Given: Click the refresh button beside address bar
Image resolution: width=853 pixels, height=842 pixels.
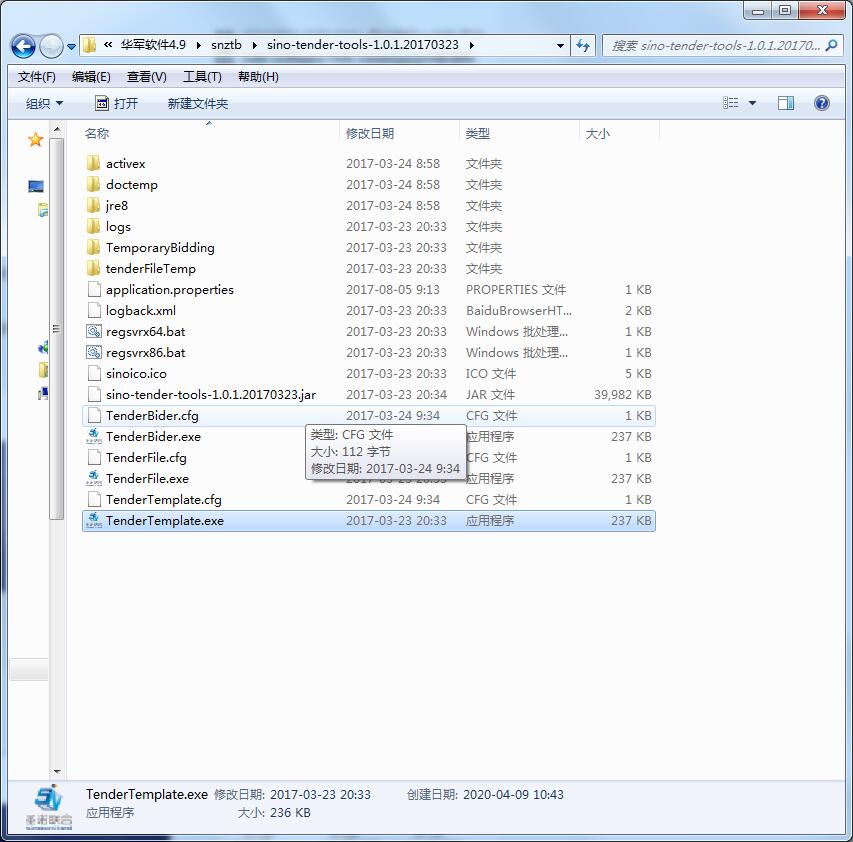Looking at the screenshot, I should pyautogui.click(x=583, y=46).
